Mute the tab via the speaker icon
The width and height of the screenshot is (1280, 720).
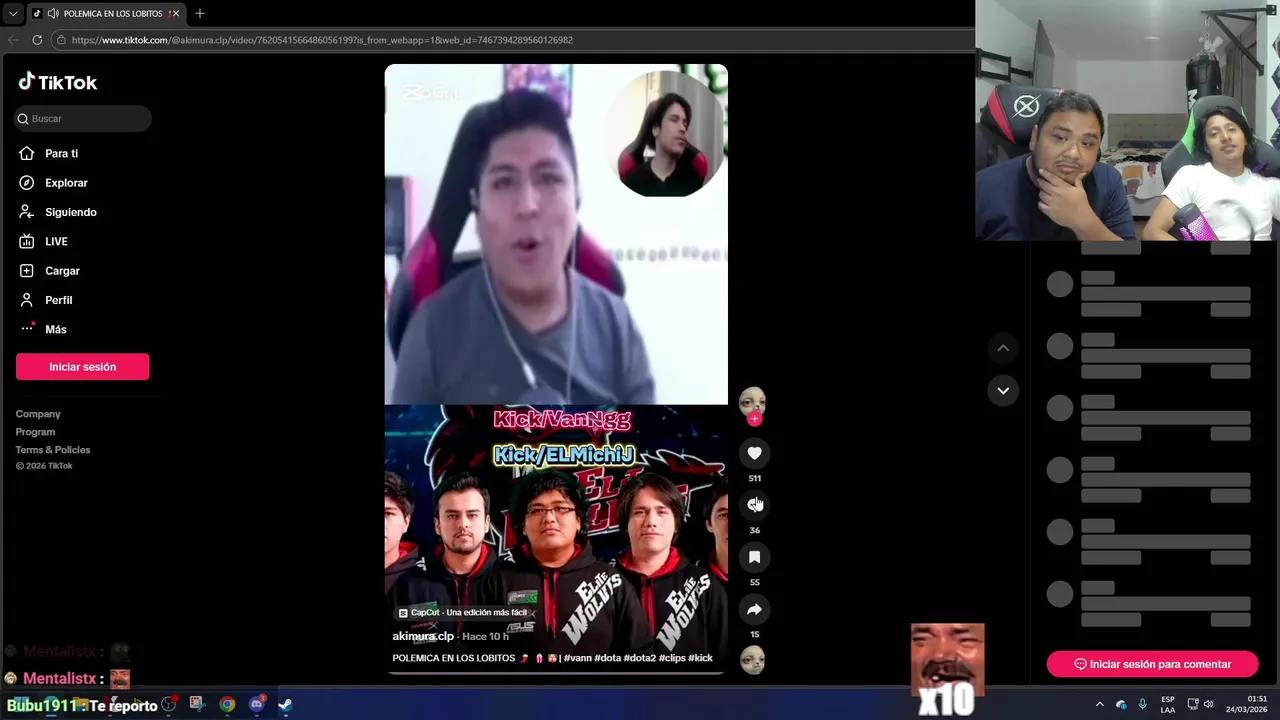(52, 14)
